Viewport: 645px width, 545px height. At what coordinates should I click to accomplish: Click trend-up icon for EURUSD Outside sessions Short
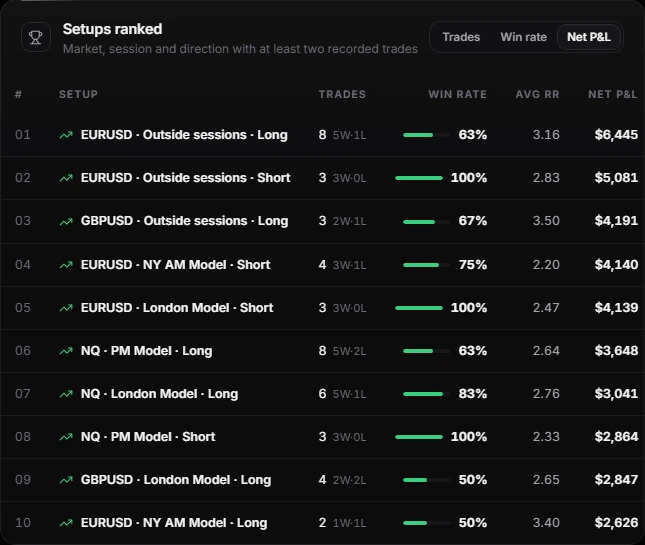[x=66, y=178]
